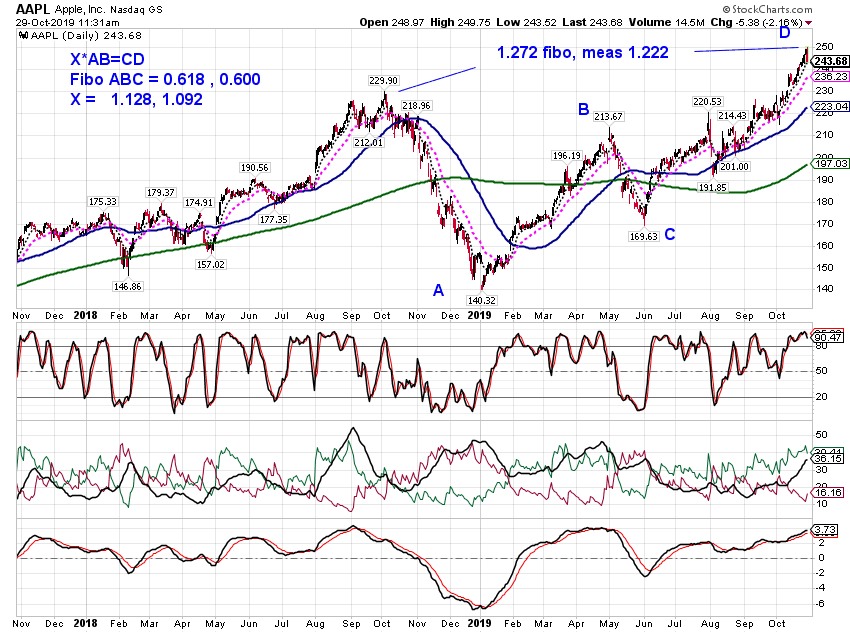Select the 243.68 last price label
This screenshot has width=850, height=633.
tap(830, 61)
